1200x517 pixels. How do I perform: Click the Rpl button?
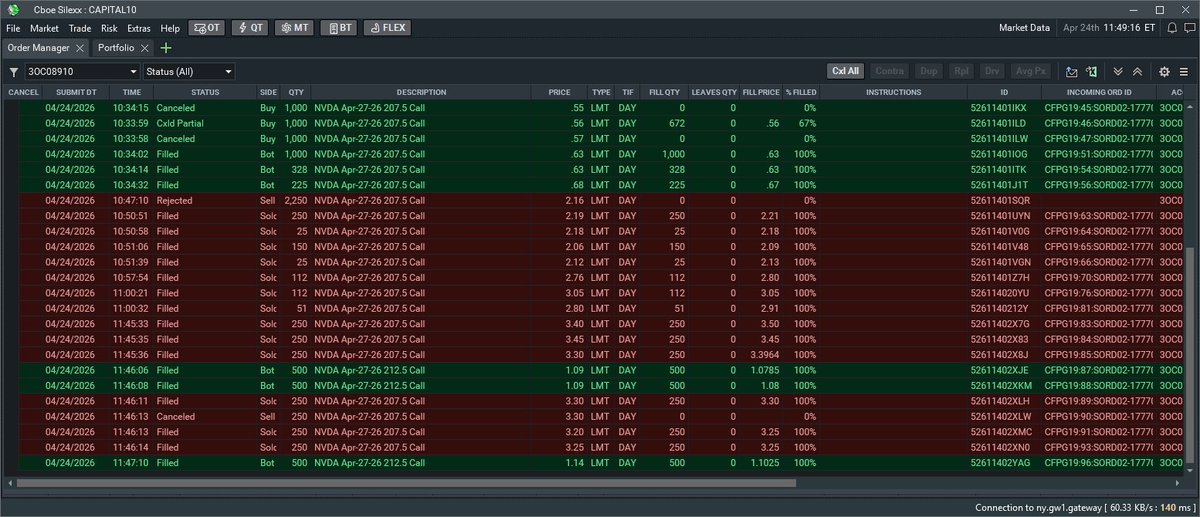pos(961,71)
